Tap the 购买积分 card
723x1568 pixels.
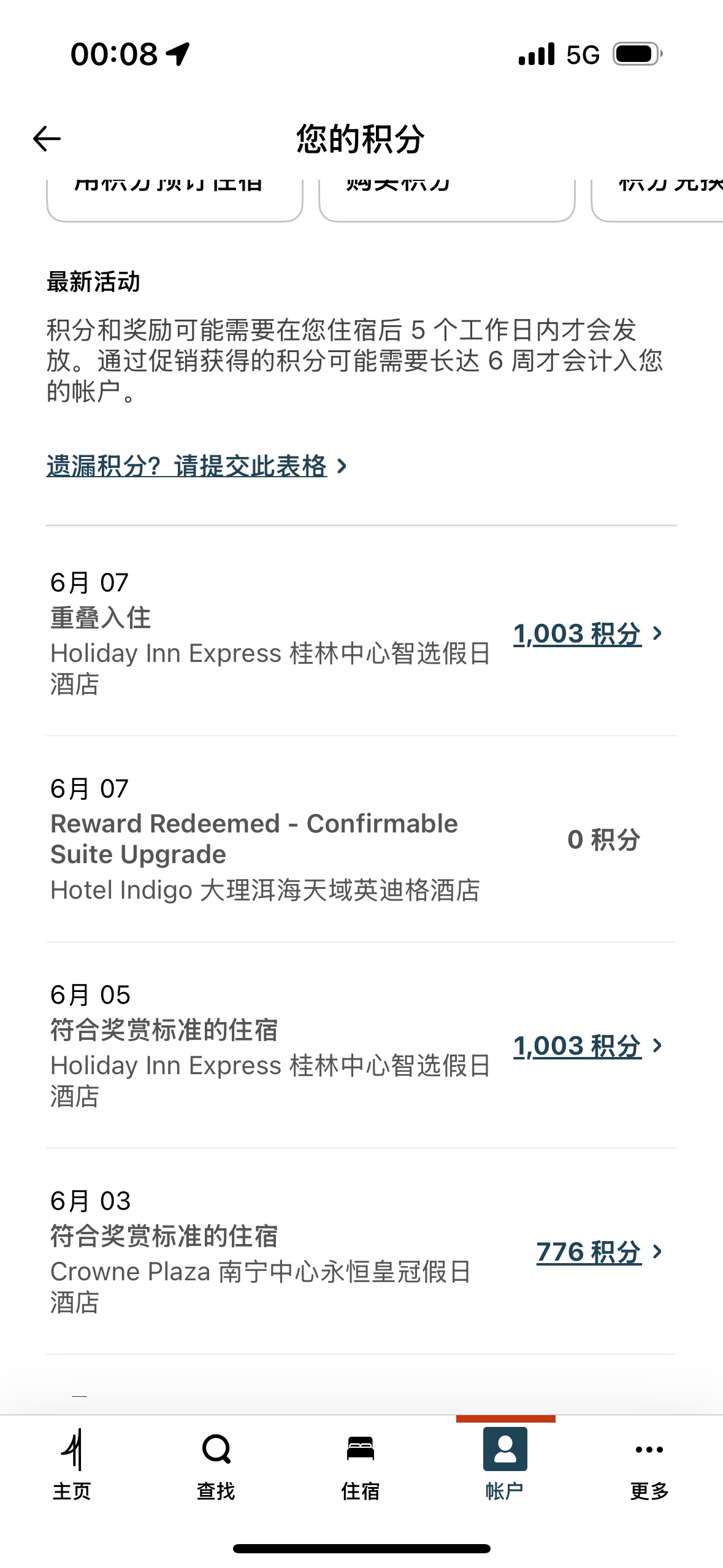click(x=447, y=199)
